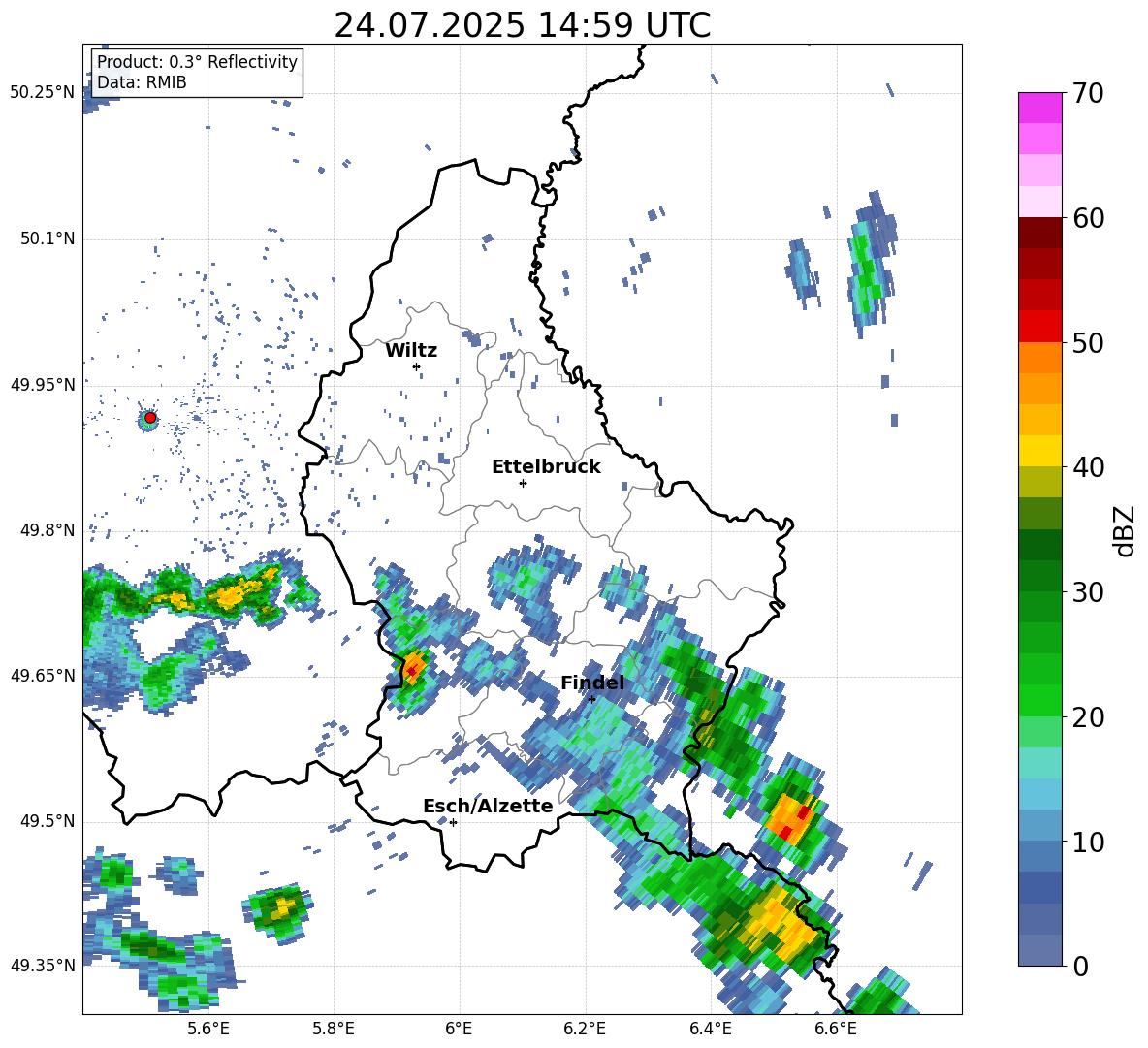Click the colorbar value 40
This screenshot has height=1048, width=1148.
coord(1088,467)
